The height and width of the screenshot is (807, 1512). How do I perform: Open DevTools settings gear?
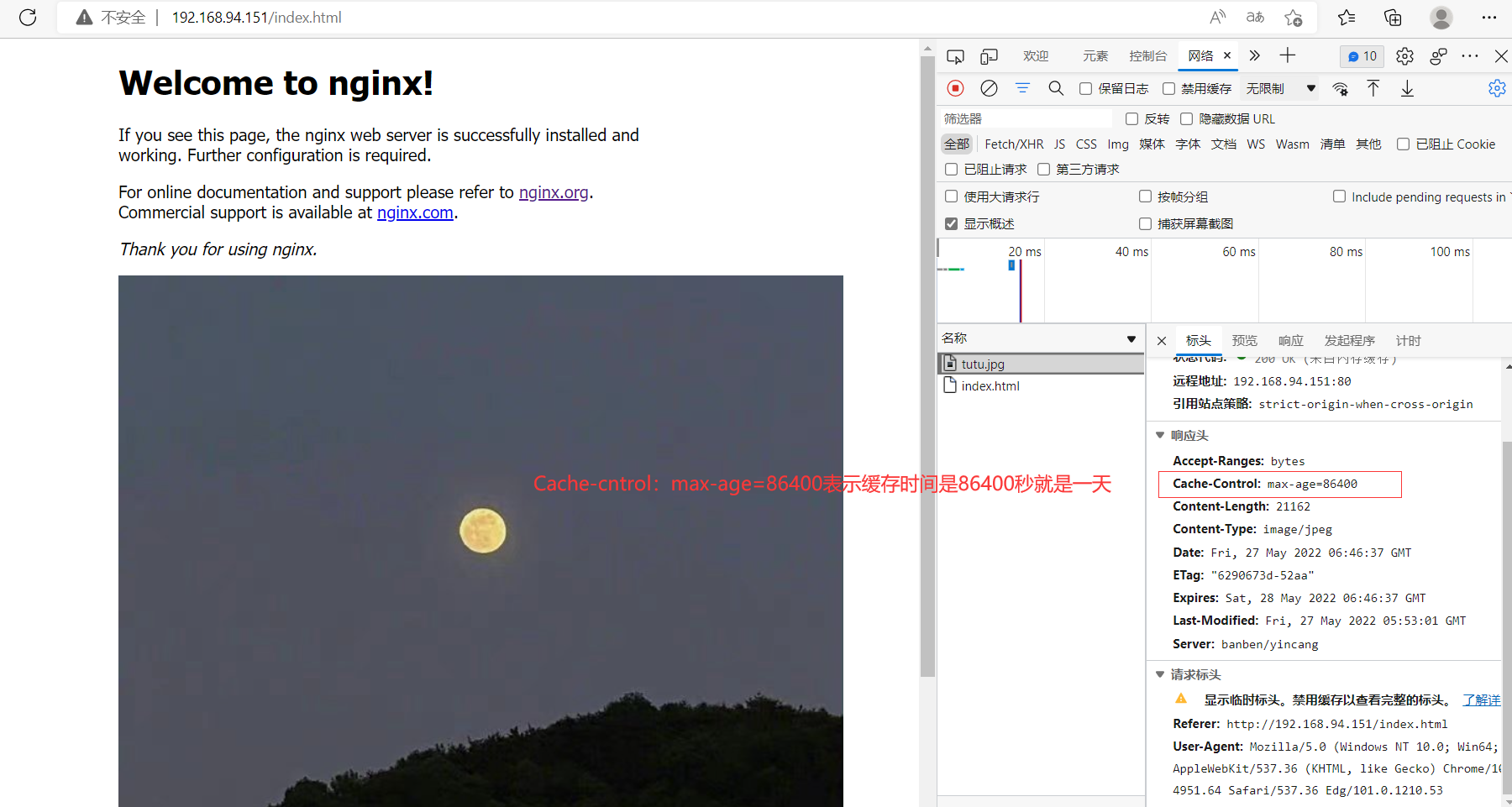point(1404,56)
